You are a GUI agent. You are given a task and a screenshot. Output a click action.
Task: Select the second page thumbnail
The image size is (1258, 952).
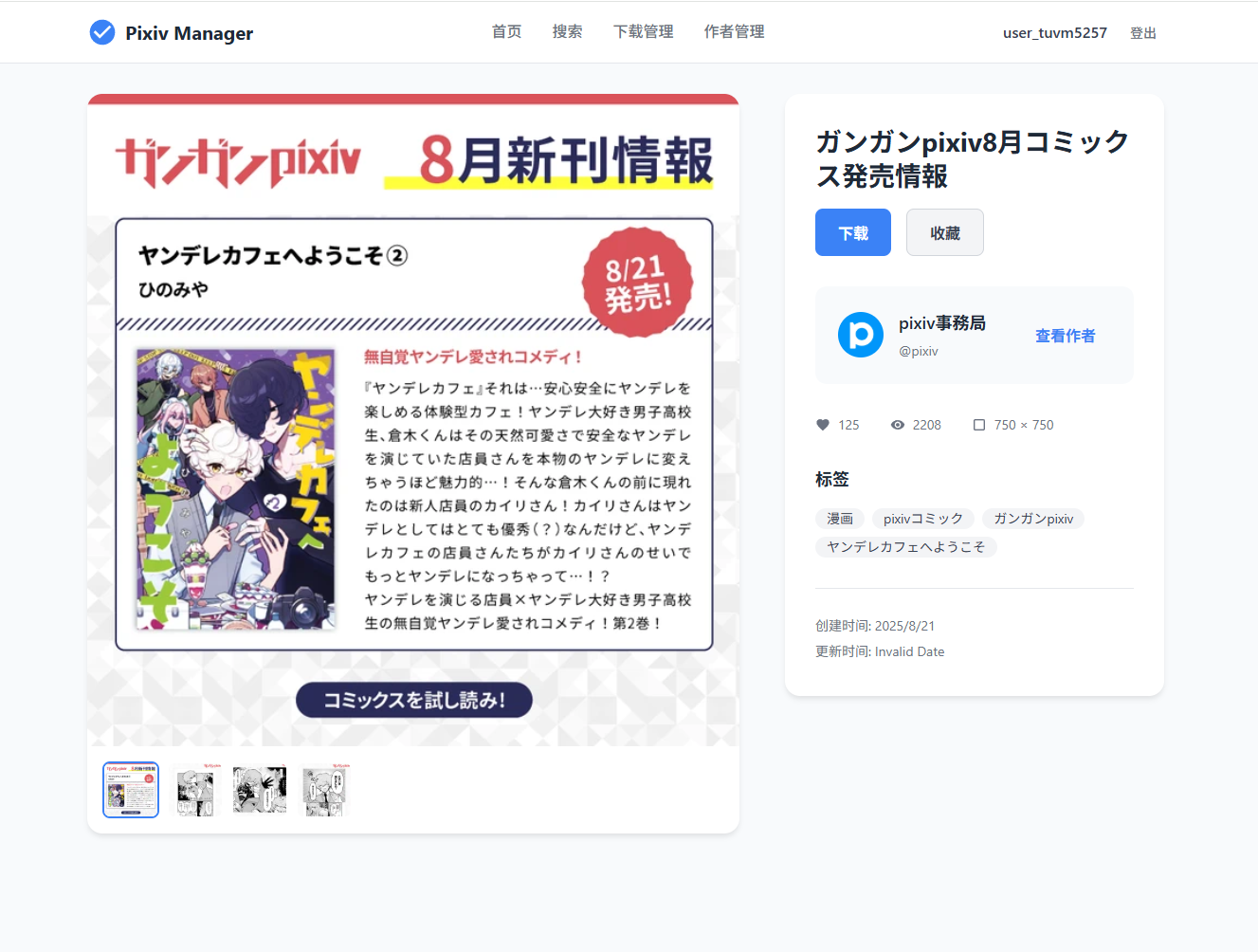coord(195,790)
